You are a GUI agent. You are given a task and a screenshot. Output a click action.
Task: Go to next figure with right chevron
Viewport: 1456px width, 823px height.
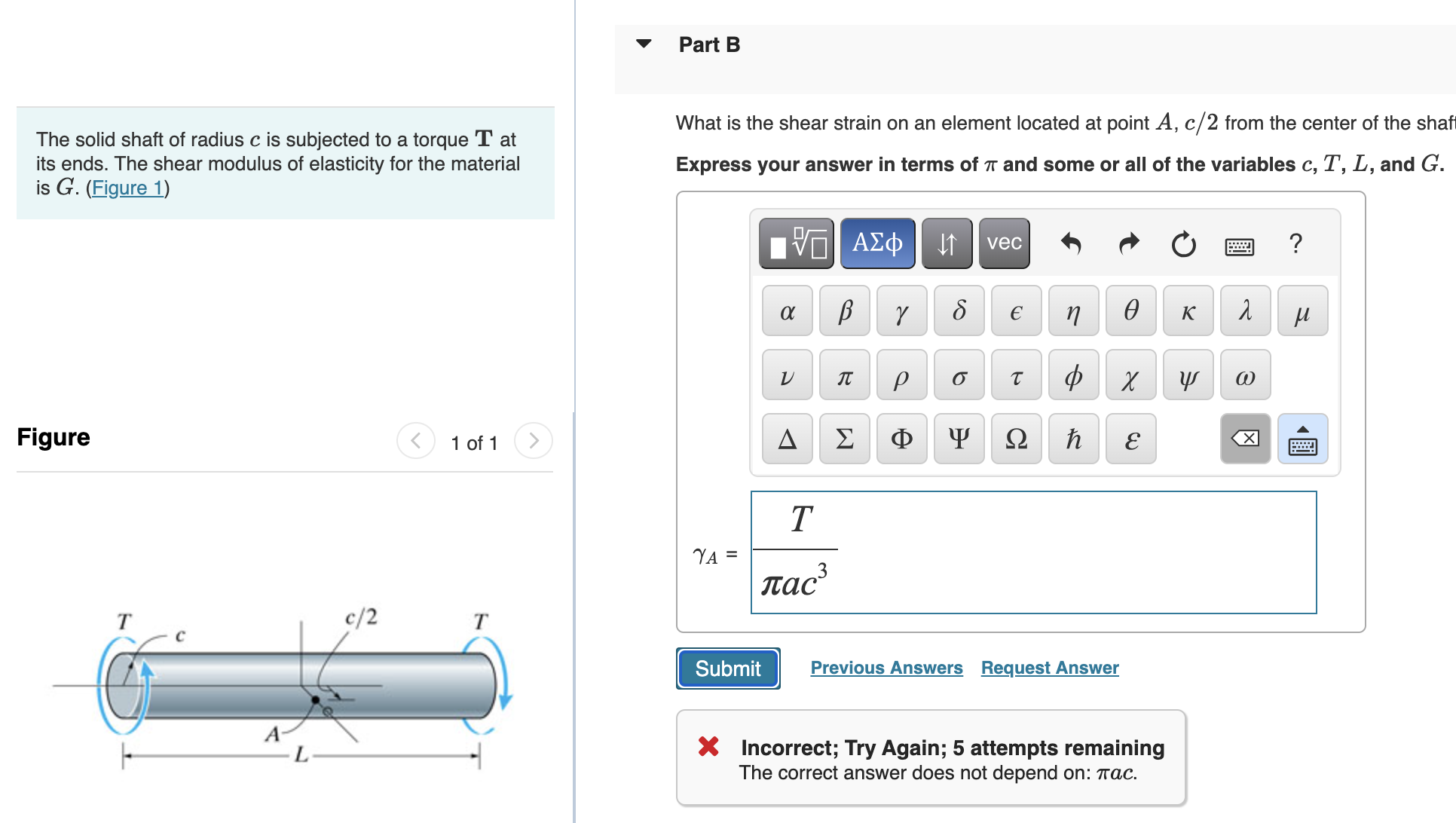click(534, 442)
